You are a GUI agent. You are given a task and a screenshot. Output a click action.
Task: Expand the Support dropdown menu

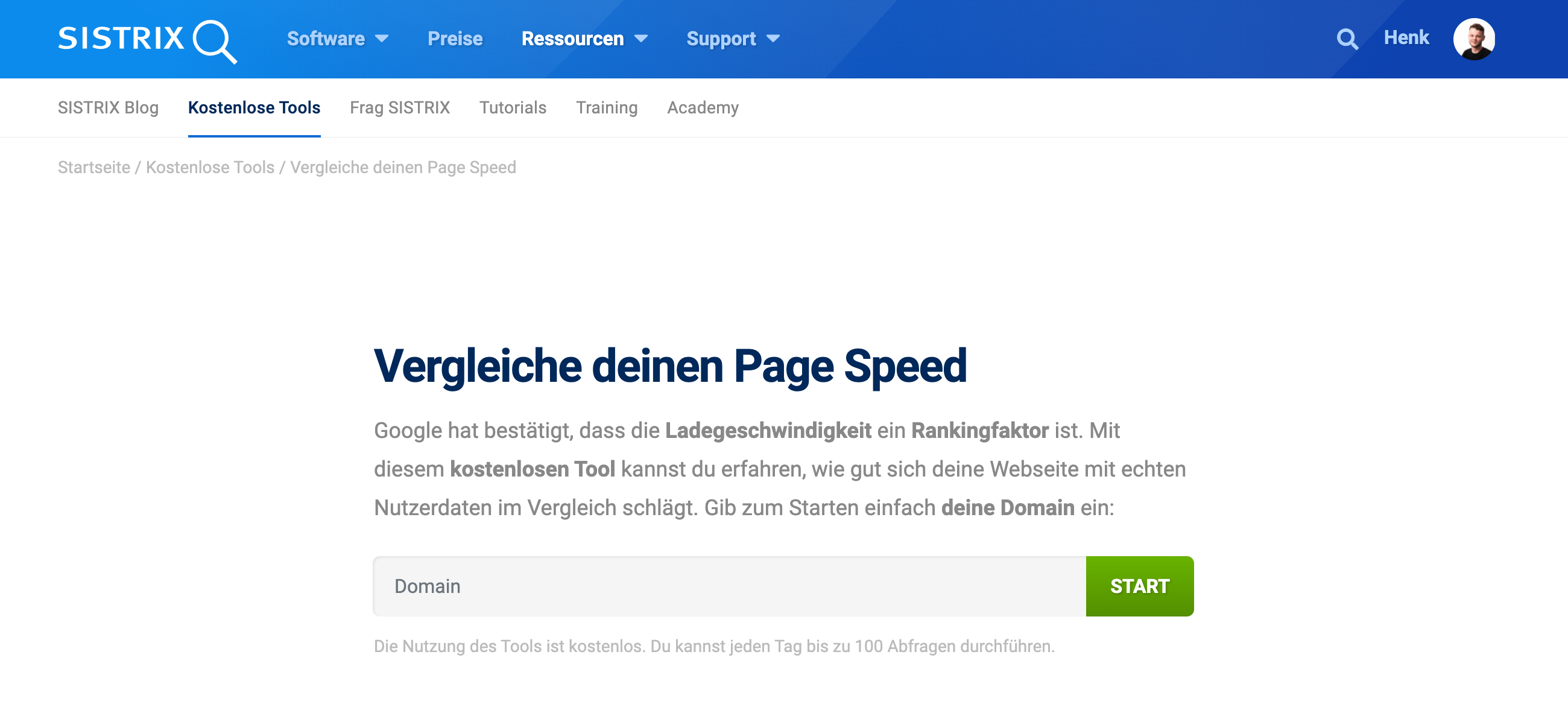coord(732,39)
